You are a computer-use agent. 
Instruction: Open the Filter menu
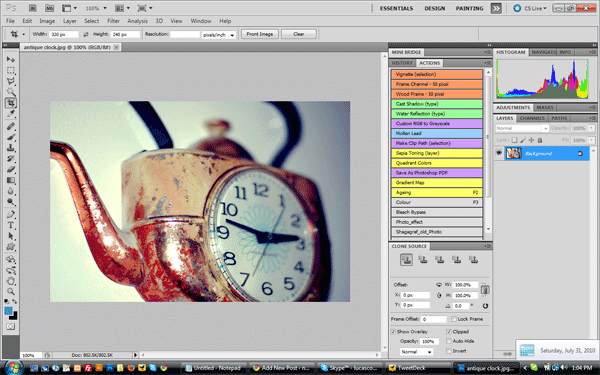[x=113, y=21]
